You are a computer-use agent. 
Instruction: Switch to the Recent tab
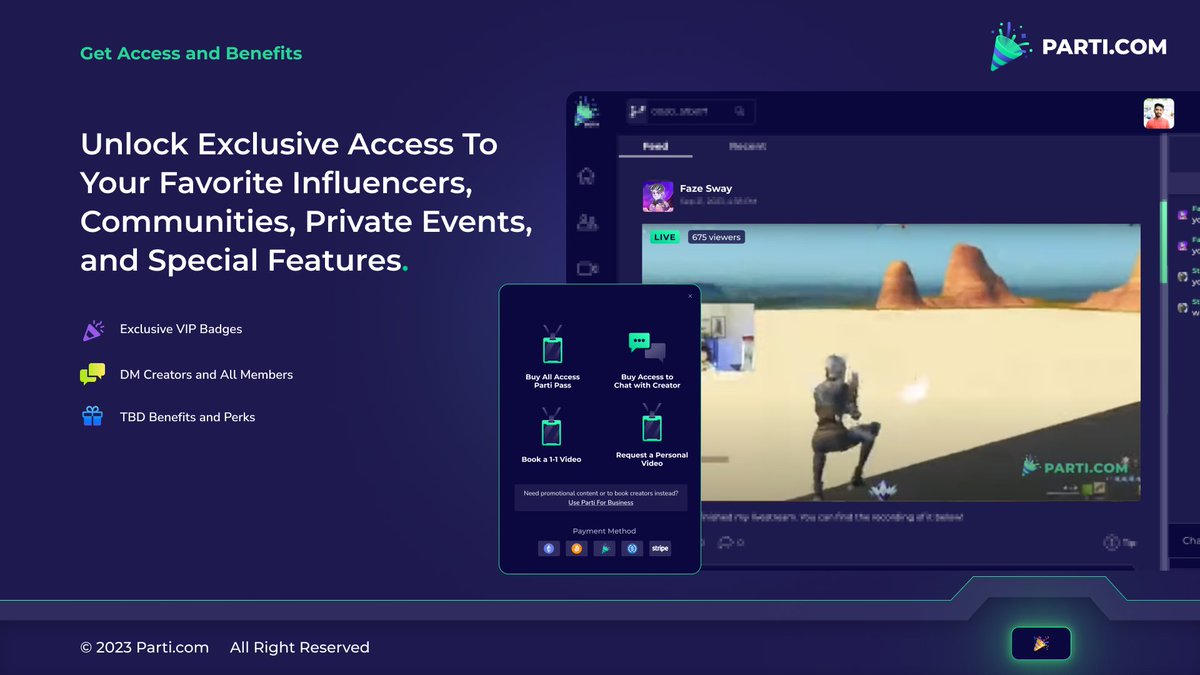(x=747, y=146)
